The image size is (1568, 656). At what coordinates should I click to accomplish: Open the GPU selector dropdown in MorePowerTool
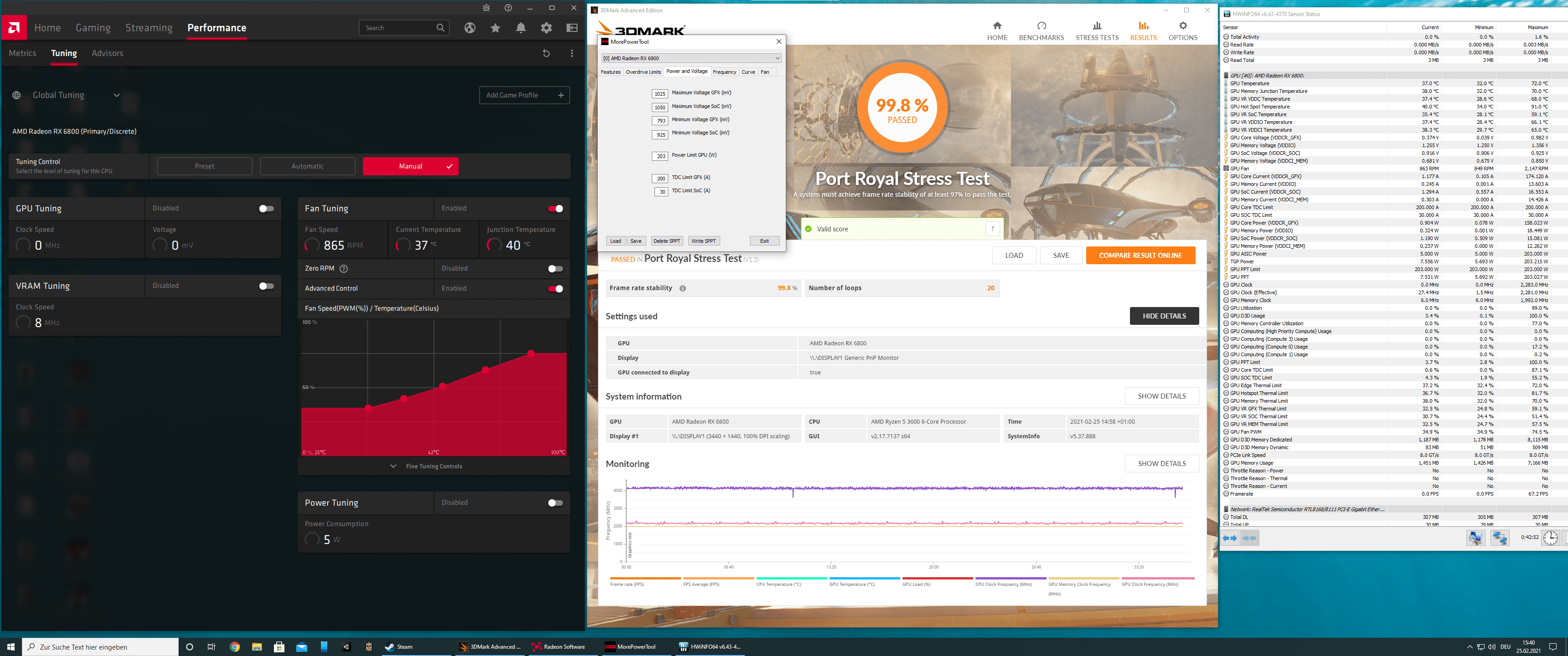point(691,58)
